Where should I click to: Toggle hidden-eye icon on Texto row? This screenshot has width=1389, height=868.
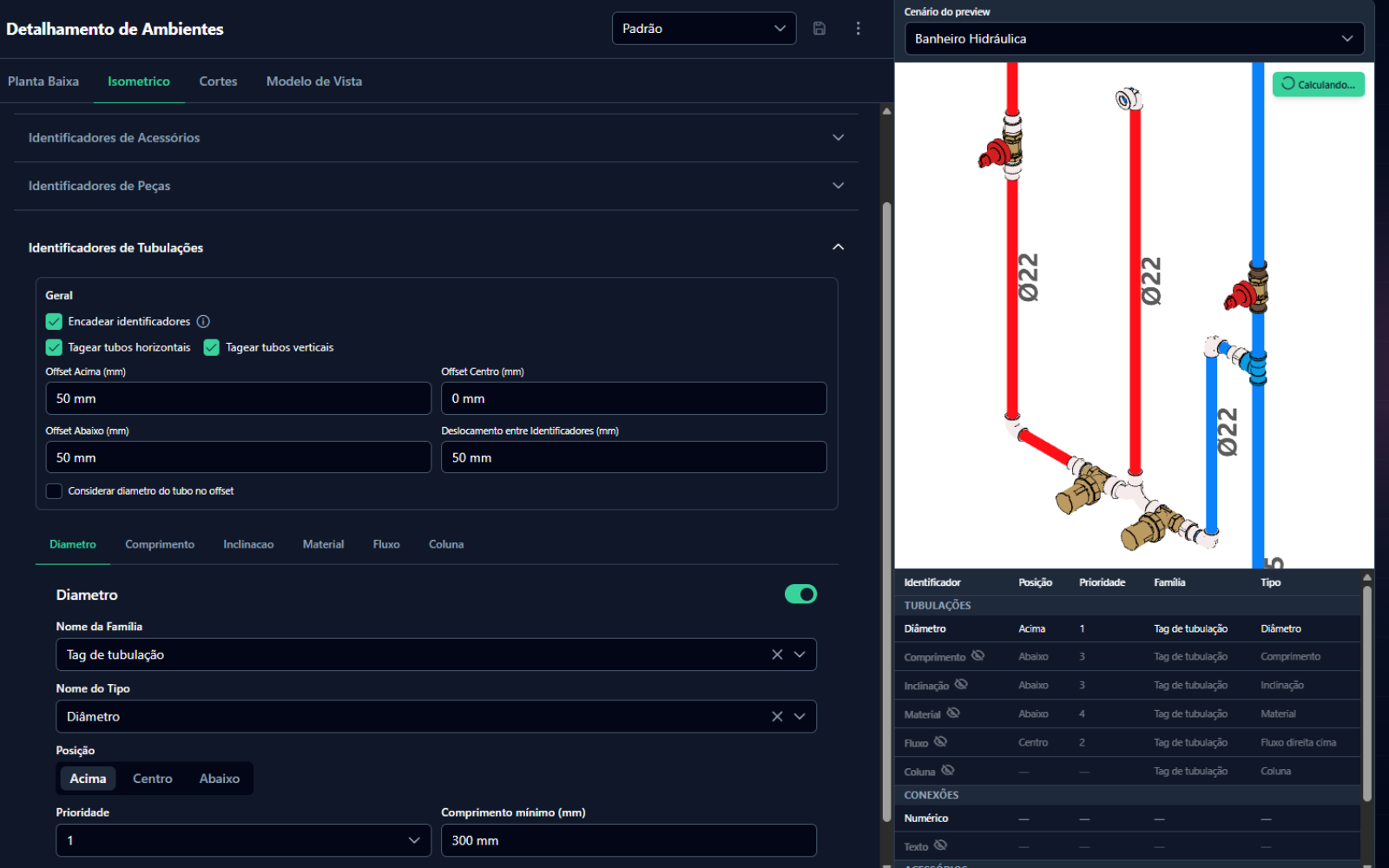tap(940, 845)
